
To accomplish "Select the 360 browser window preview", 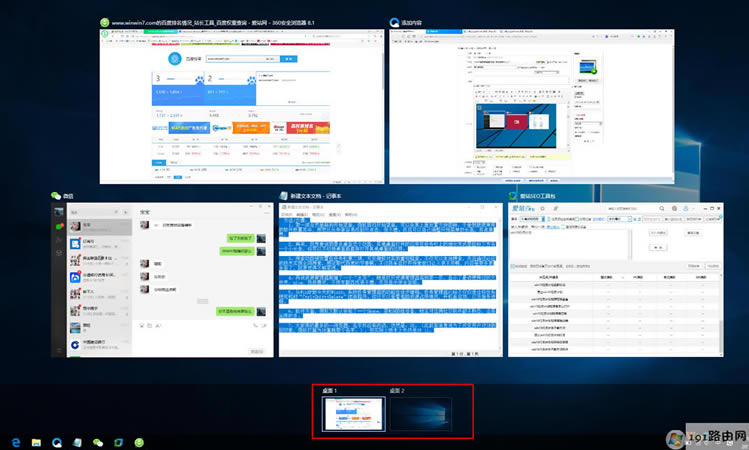I will 241,106.
